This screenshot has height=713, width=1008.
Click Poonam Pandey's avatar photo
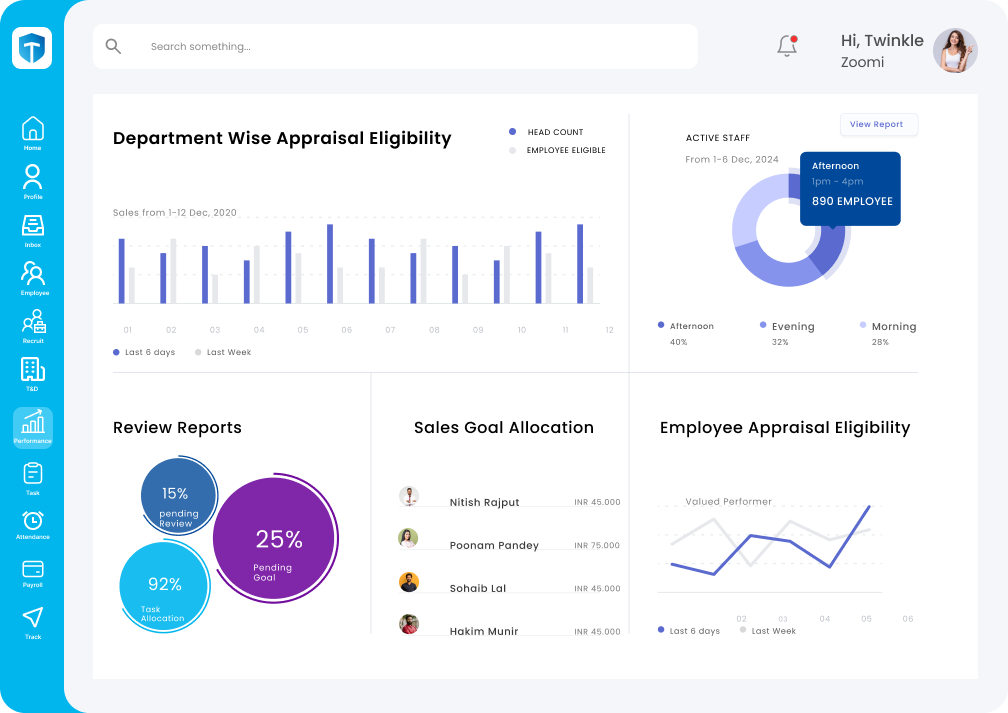409,538
